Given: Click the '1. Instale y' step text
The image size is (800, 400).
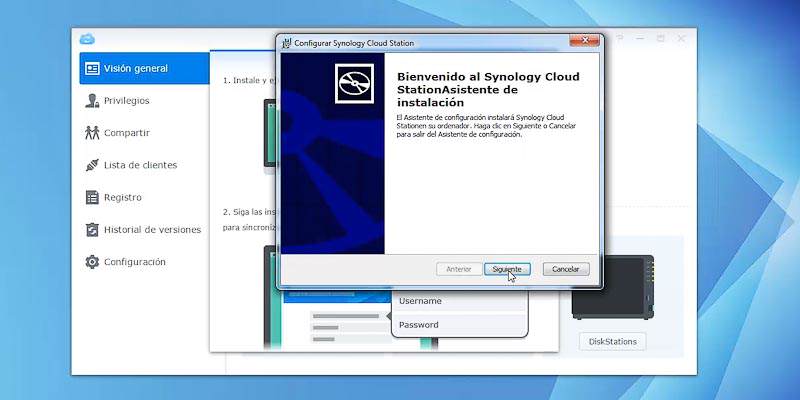Looking at the screenshot, I should [249, 81].
